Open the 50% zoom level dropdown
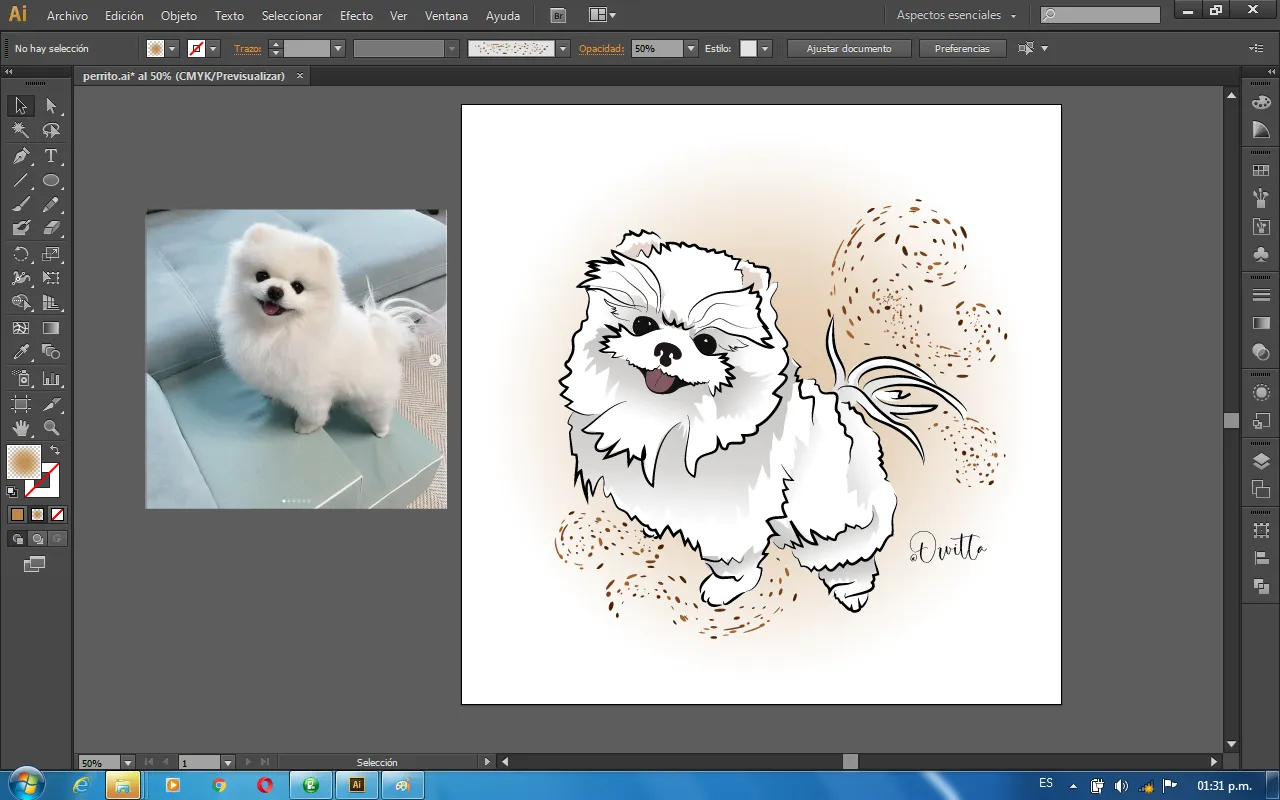Screen dimensions: 1280x800 (x=127, y=763)
